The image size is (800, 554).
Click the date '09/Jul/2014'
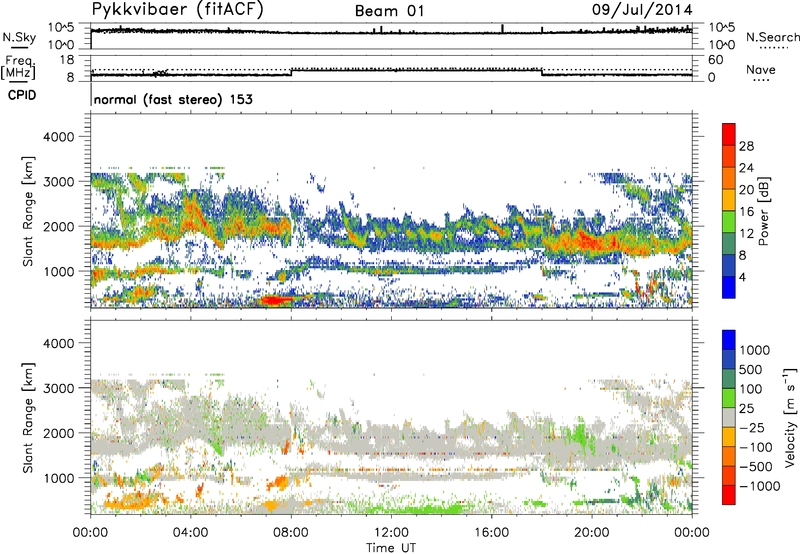pyautogui.click(x=642, y=10)
